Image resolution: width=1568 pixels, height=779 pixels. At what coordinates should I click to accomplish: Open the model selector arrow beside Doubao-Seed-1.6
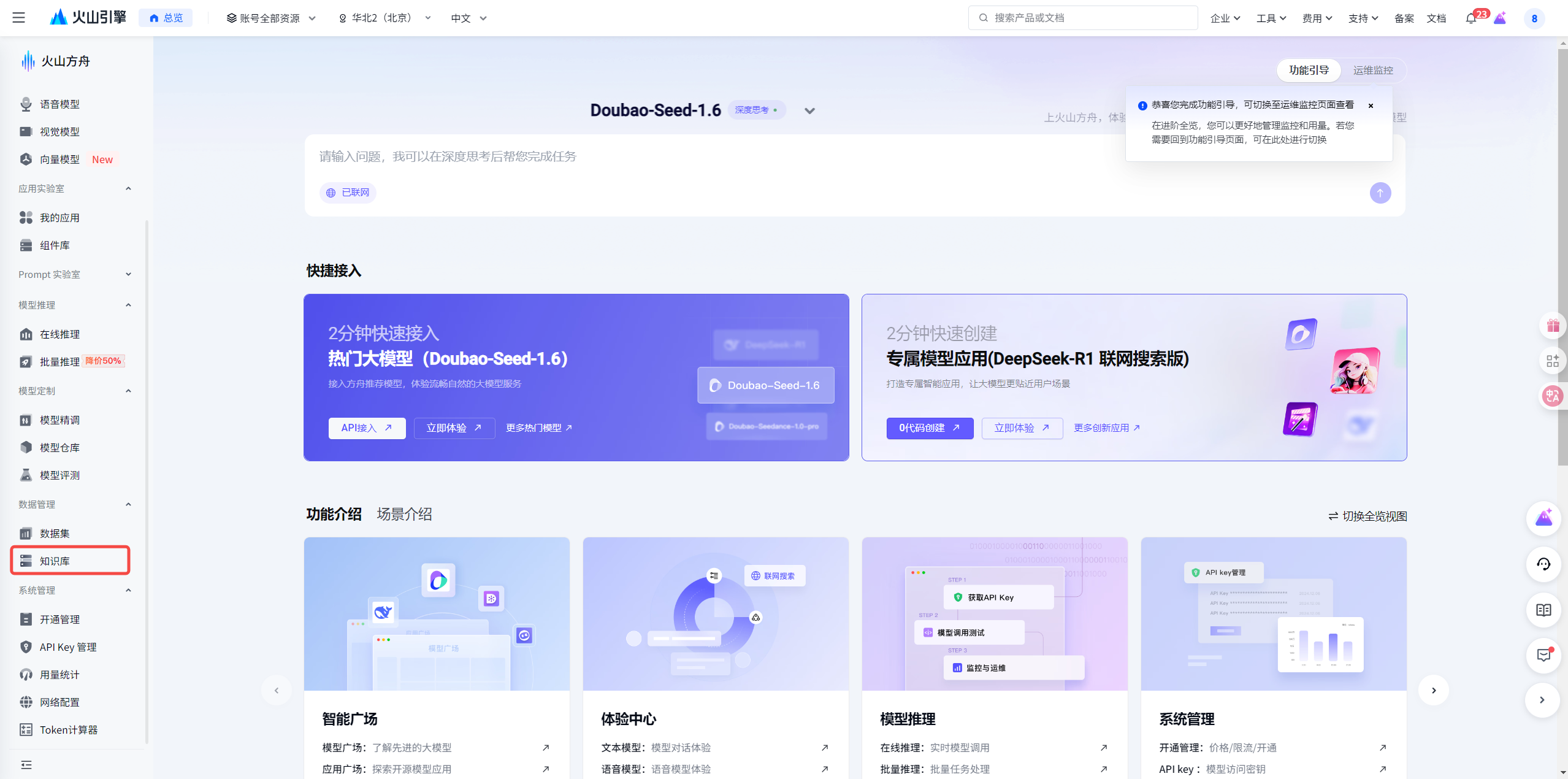809,111
